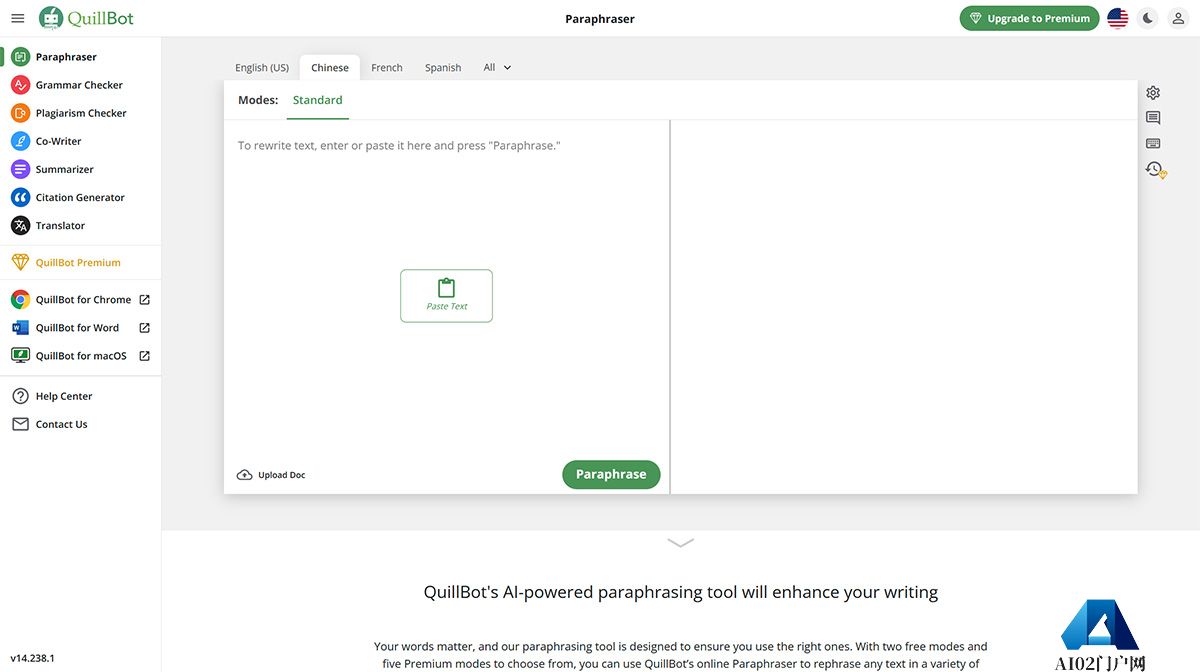Open external link icon next to Chrome
The height and width of the screenshot is (672, 1200).
tap(144, 299)
